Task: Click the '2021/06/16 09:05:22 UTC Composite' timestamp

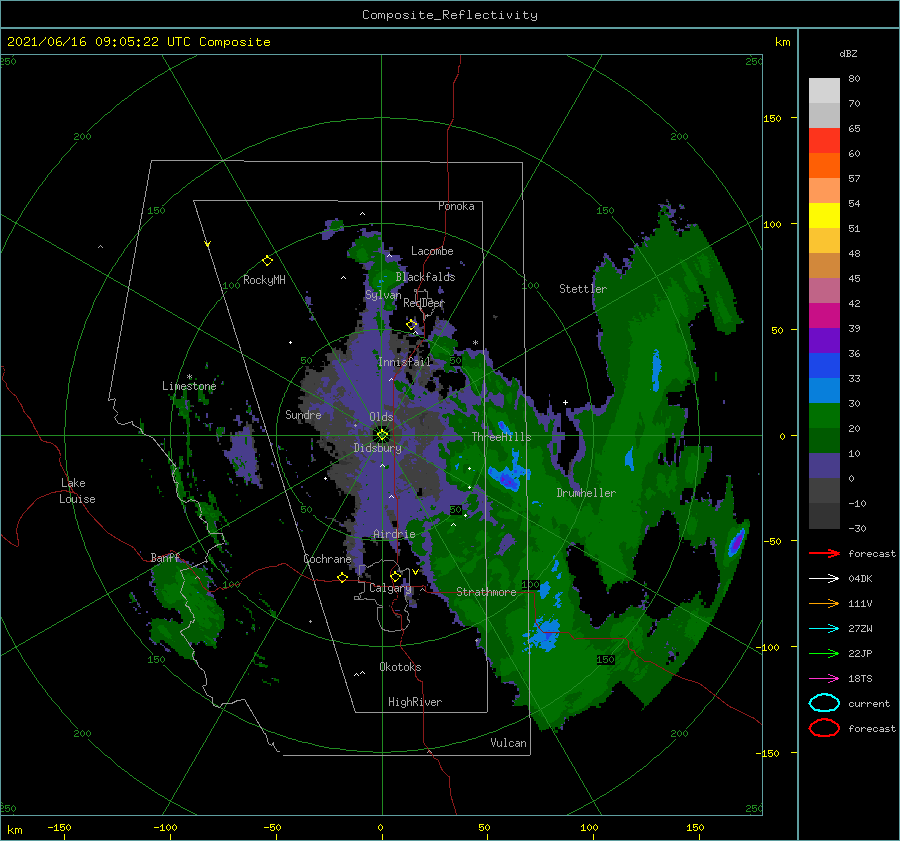Action: 138,42
